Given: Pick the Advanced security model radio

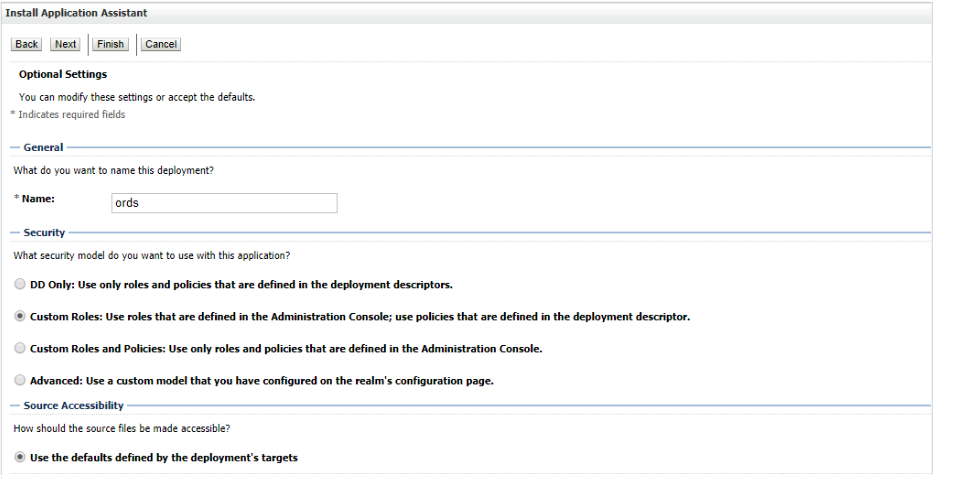Looking at the screenshot, I should tap(21, 381).
